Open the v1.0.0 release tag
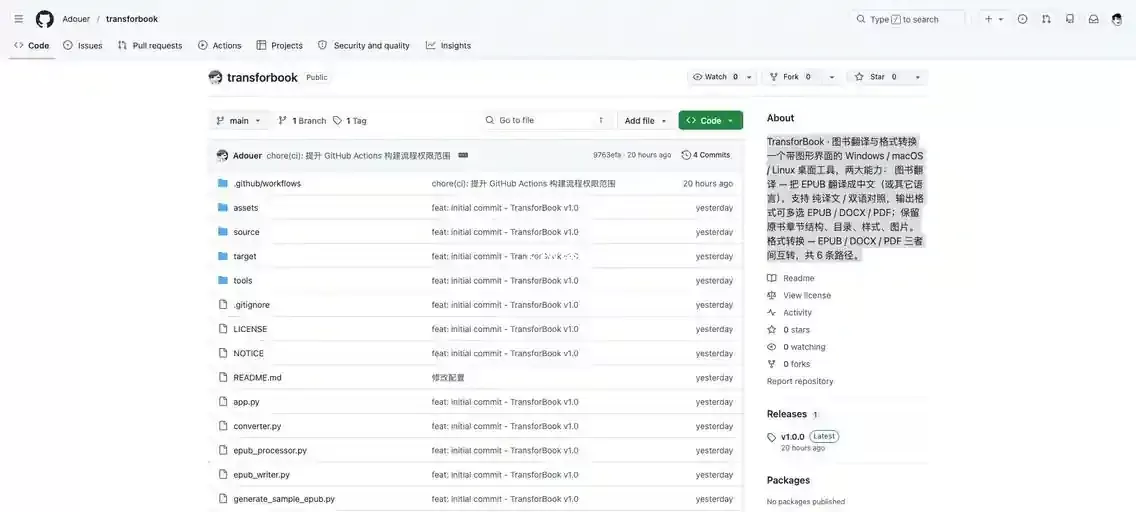This screenshot has height=512, width=1136. (793, 437)
